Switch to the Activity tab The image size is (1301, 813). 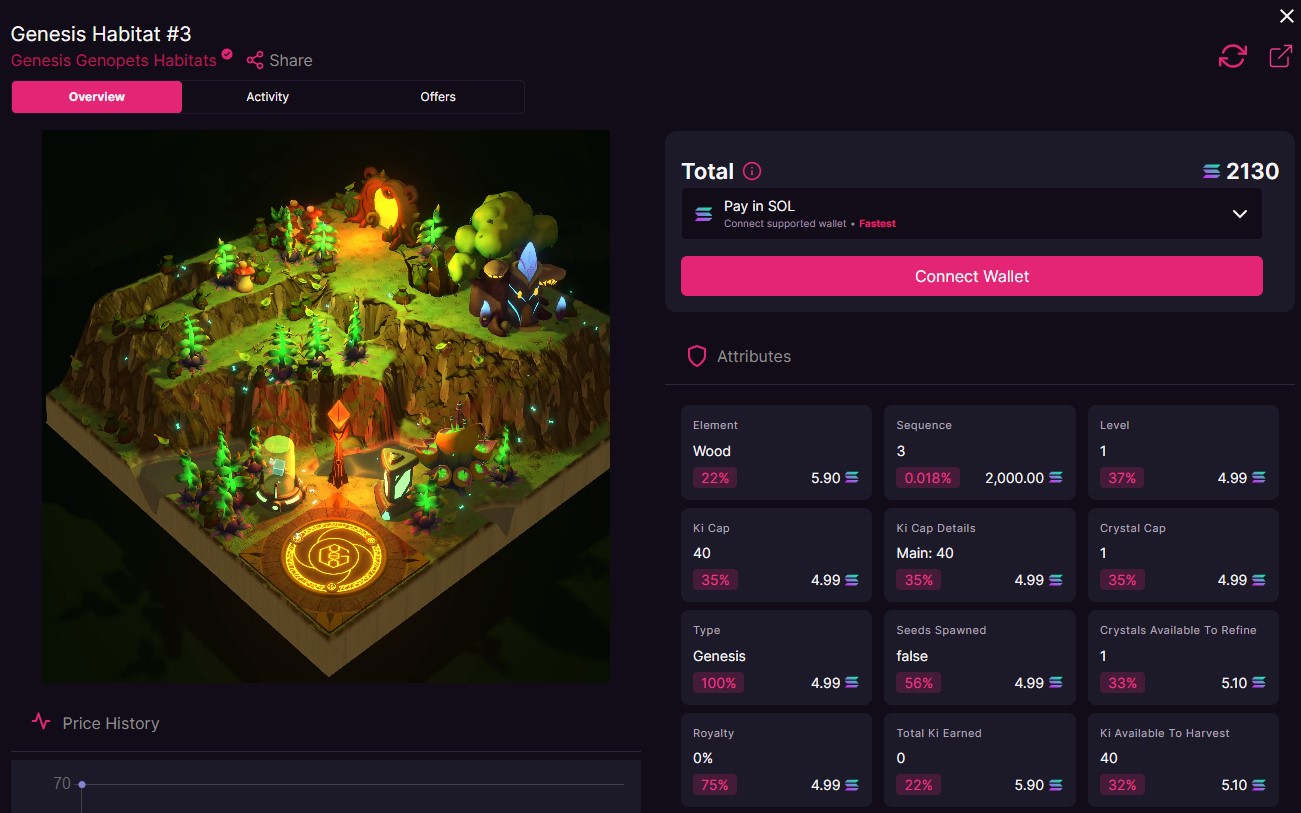(267, 97)
